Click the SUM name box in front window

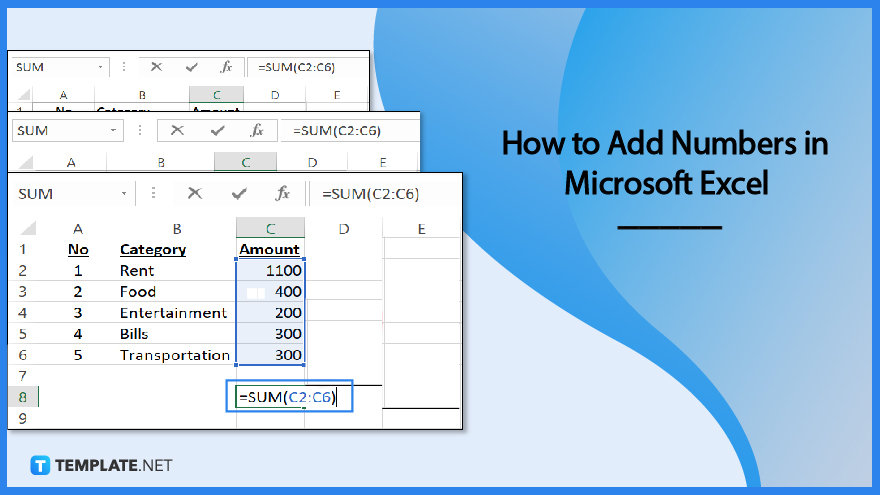(74, 194)
